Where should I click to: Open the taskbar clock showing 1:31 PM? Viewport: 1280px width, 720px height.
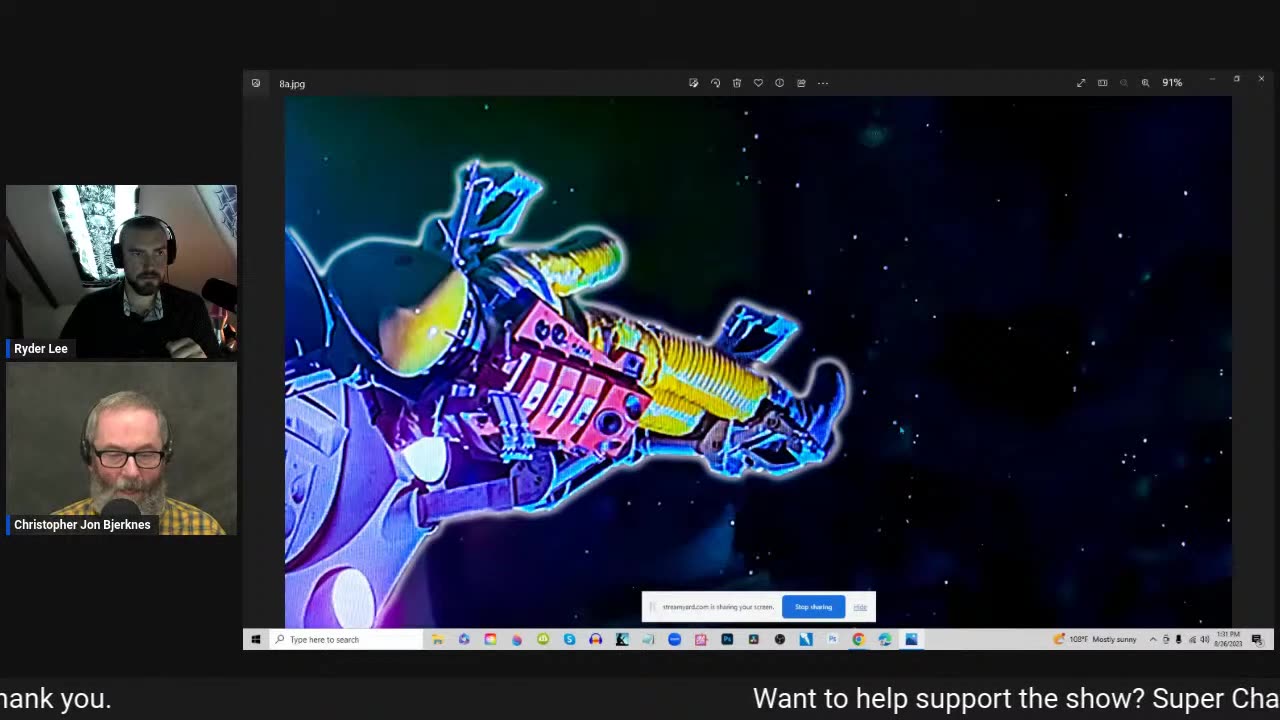click(x=1229, y=639)
